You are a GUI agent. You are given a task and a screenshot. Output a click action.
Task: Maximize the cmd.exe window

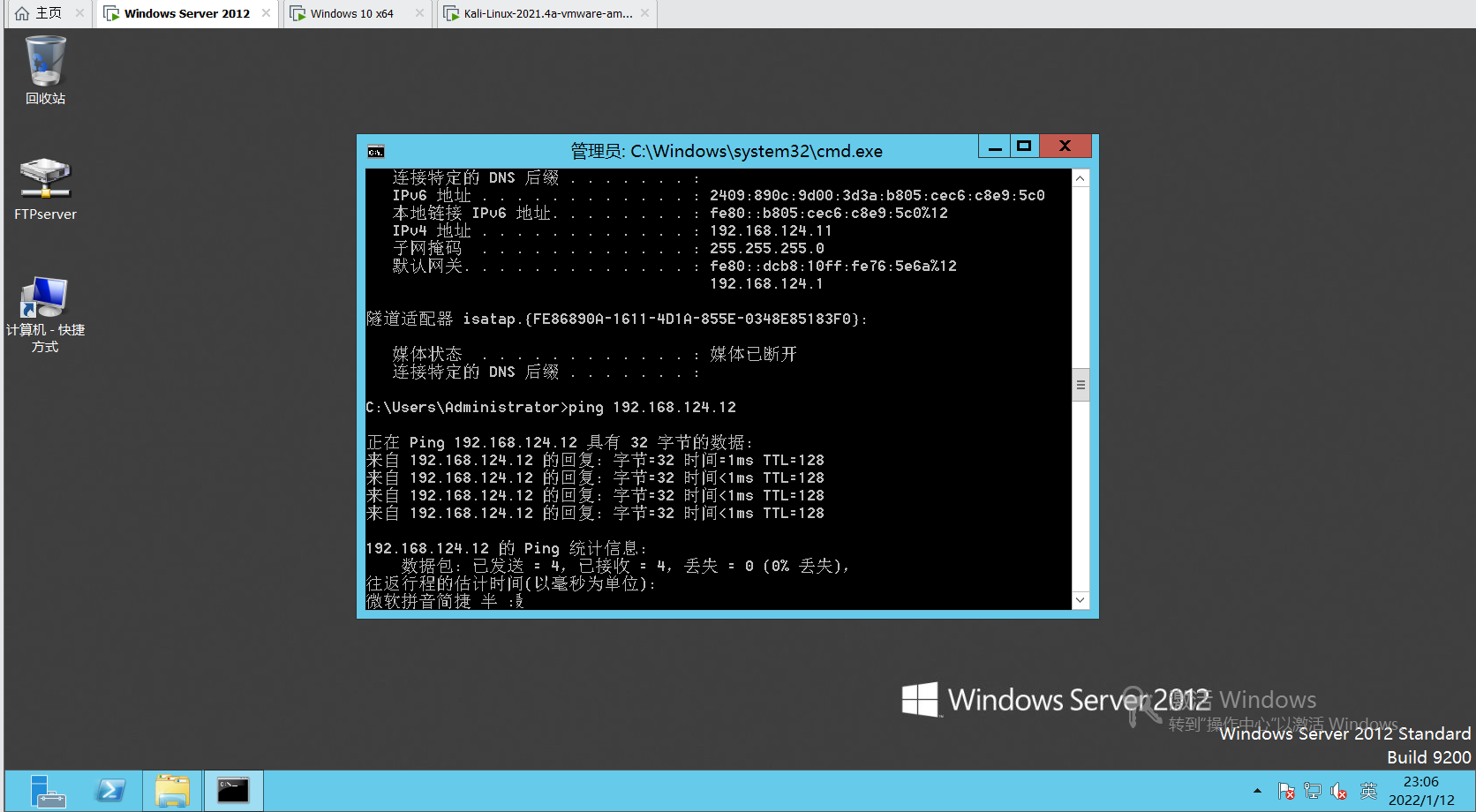pyautogui.click(x=1024, y=147)
